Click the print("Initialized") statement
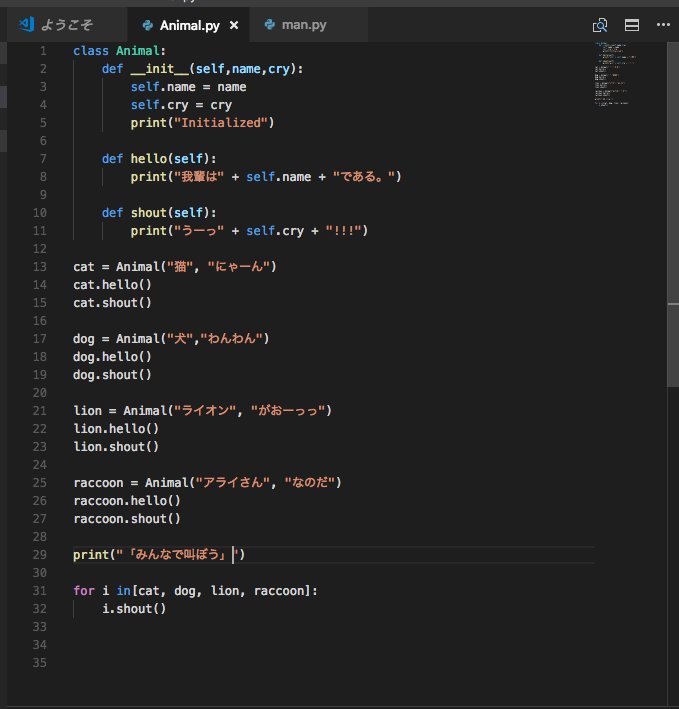Viewport: 679px width, 709px height. click(x=203, y=123)
